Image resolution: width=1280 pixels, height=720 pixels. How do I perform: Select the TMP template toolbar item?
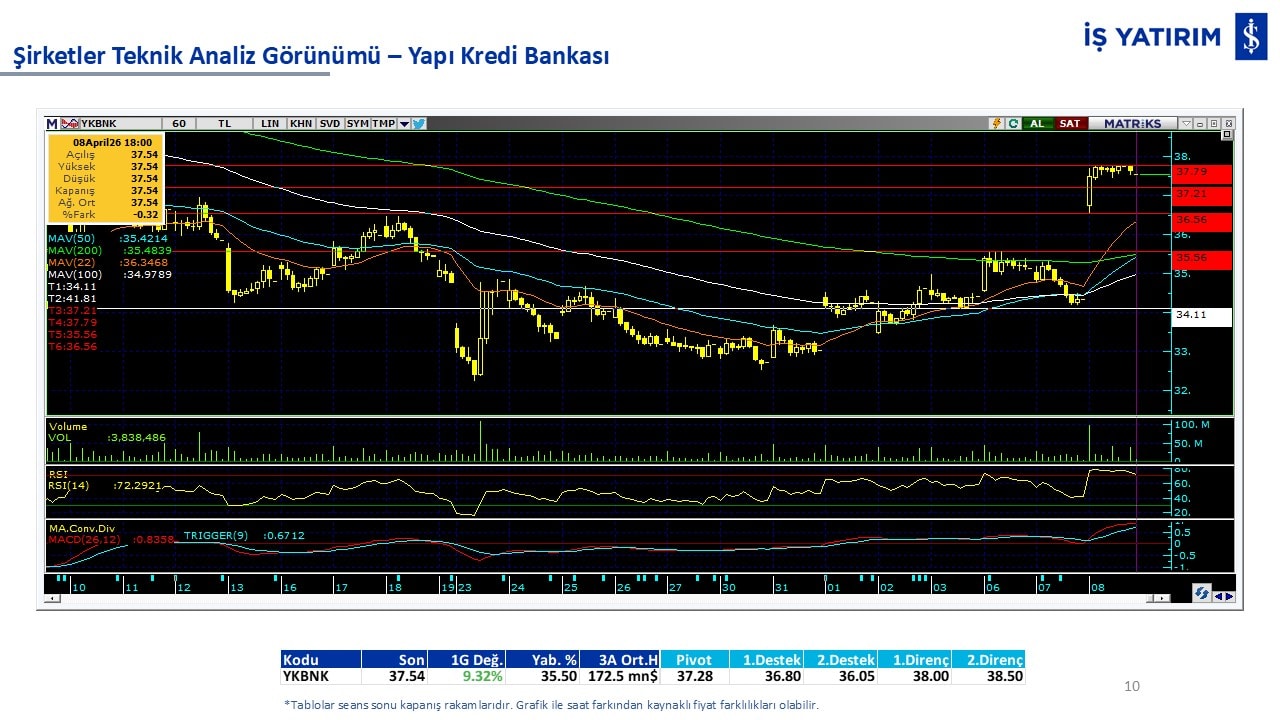click(x=383, y=124)
